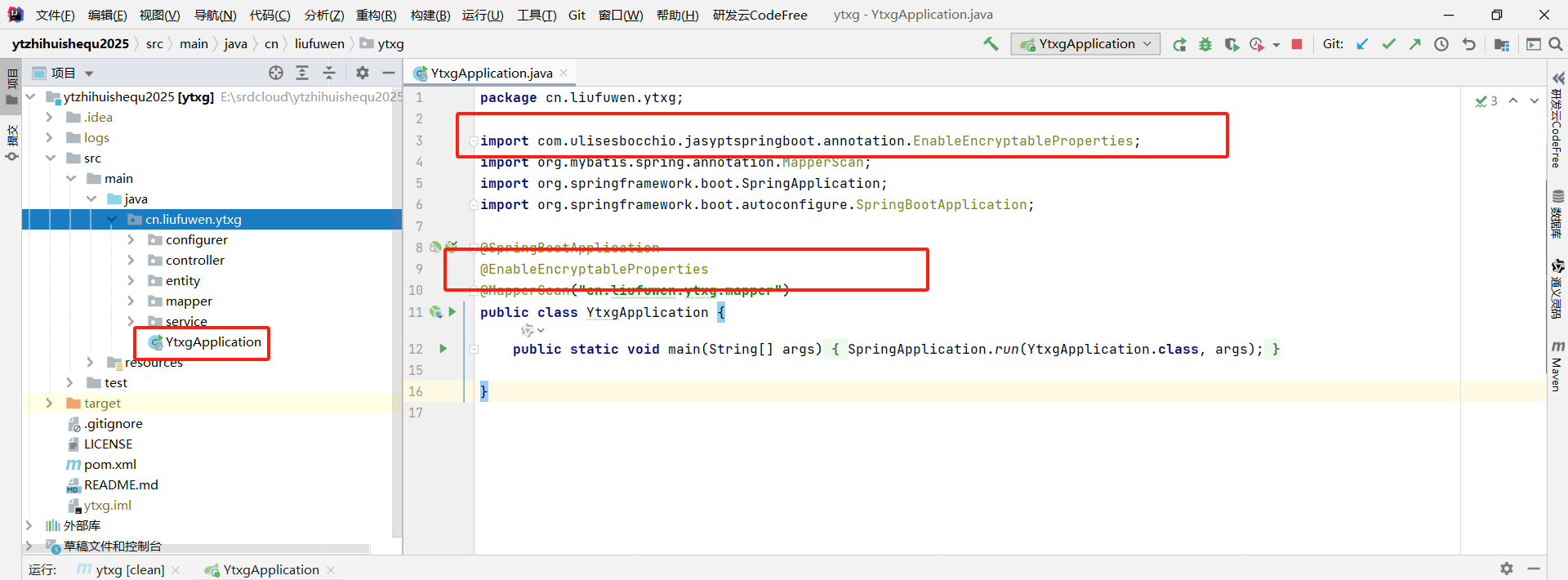Viewport: 1568px width, 580px height.
Task: Open the 重构(R) menu
Action: click(x=376, y=15)
